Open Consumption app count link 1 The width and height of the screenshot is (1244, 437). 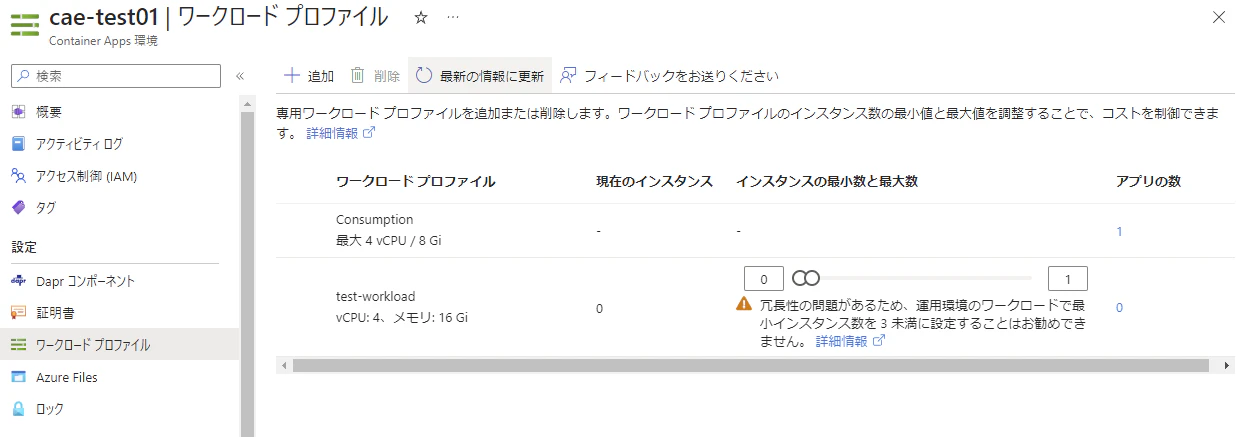(x=1119, y=231)
